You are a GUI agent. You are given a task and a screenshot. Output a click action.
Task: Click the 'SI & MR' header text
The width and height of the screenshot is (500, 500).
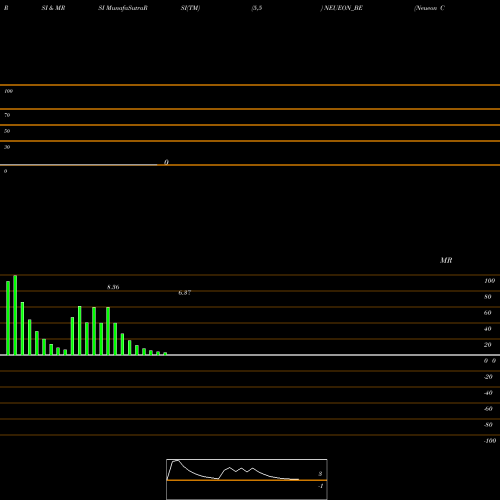click(53, 8)
